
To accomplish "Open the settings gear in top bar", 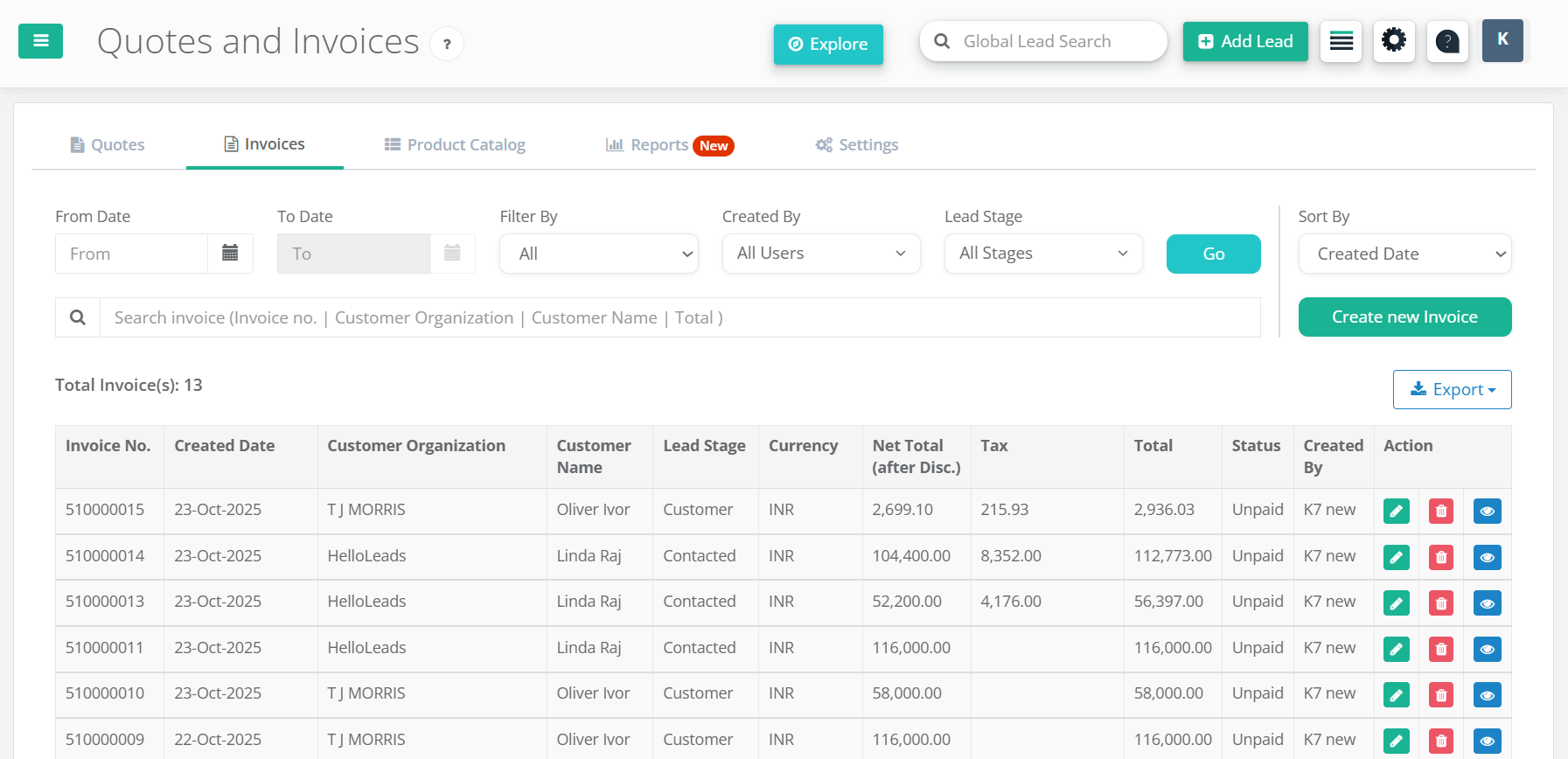I will point(1394,41).
